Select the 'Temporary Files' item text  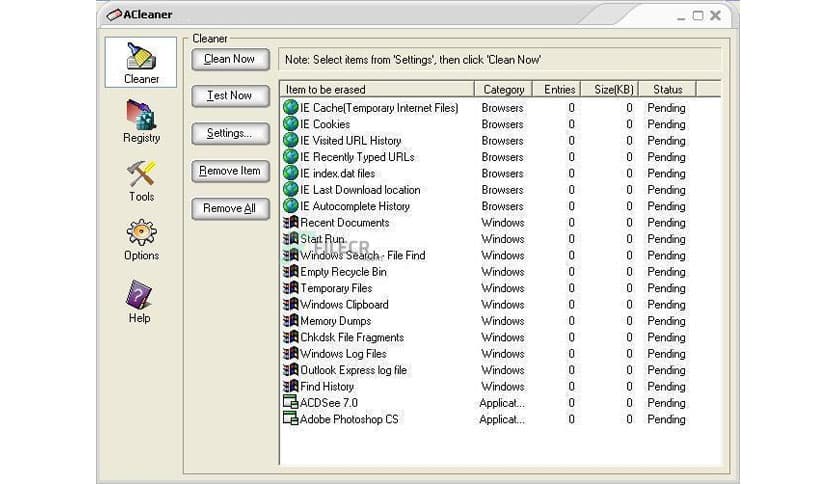coord(336,288)
